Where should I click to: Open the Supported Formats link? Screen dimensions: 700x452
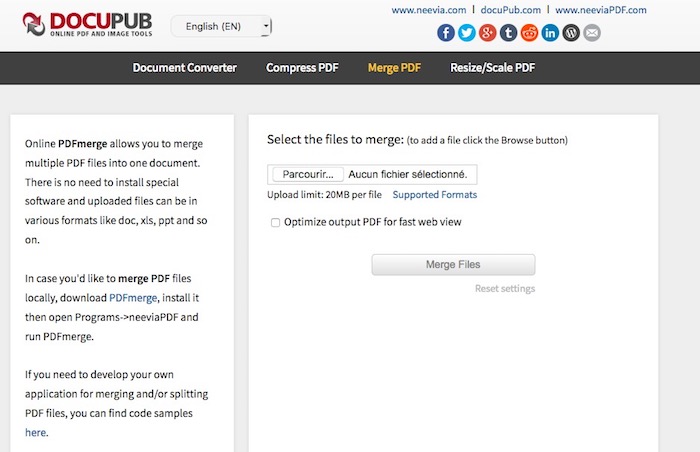point(434,195)
